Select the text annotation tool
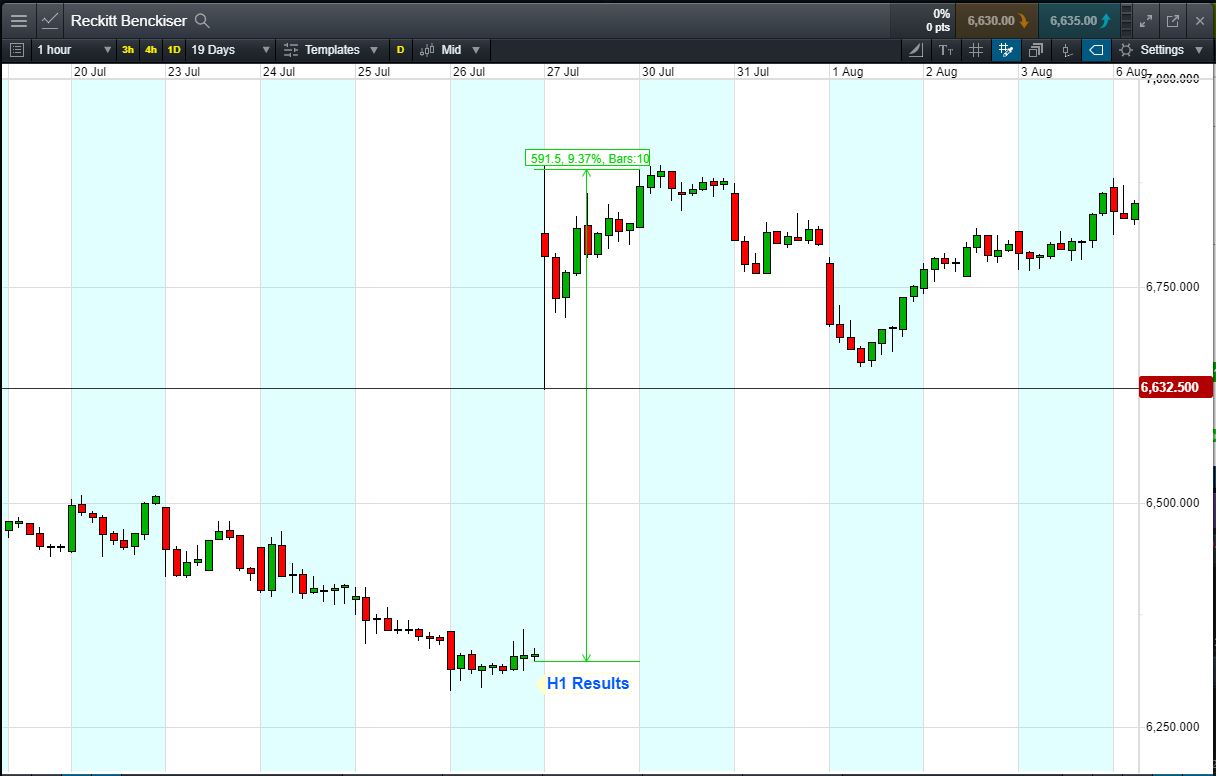 point(946,50)
